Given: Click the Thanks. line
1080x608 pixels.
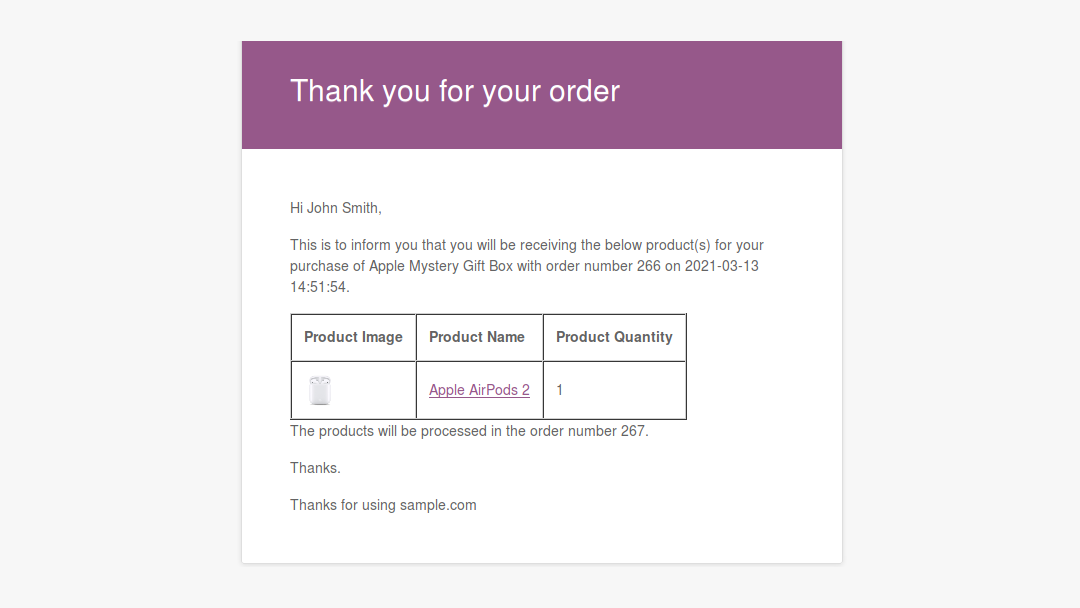Looking at the screenshot, I should pos(315,468).
